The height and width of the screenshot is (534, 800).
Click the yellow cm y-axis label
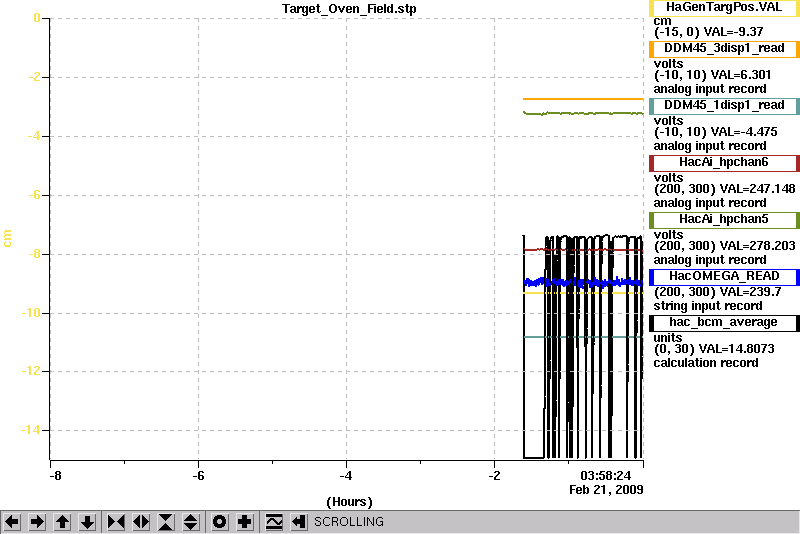pos(7,238)
